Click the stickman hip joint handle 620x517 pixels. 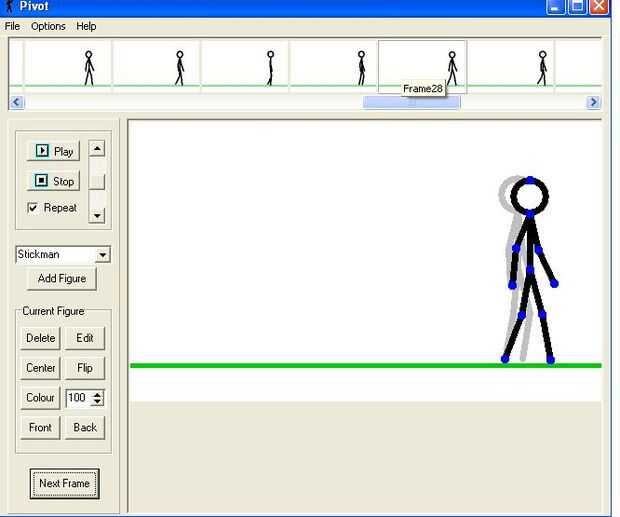[x=530, y=270]
